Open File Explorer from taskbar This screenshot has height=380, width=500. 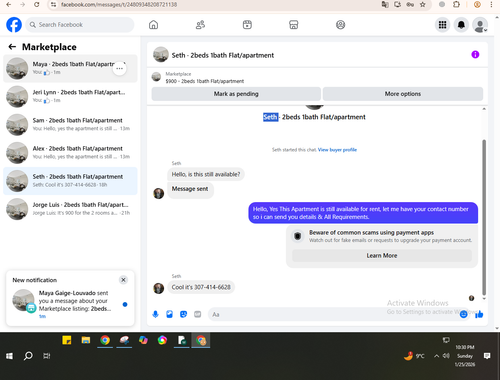pyautogui.click(x=86, y=340)
